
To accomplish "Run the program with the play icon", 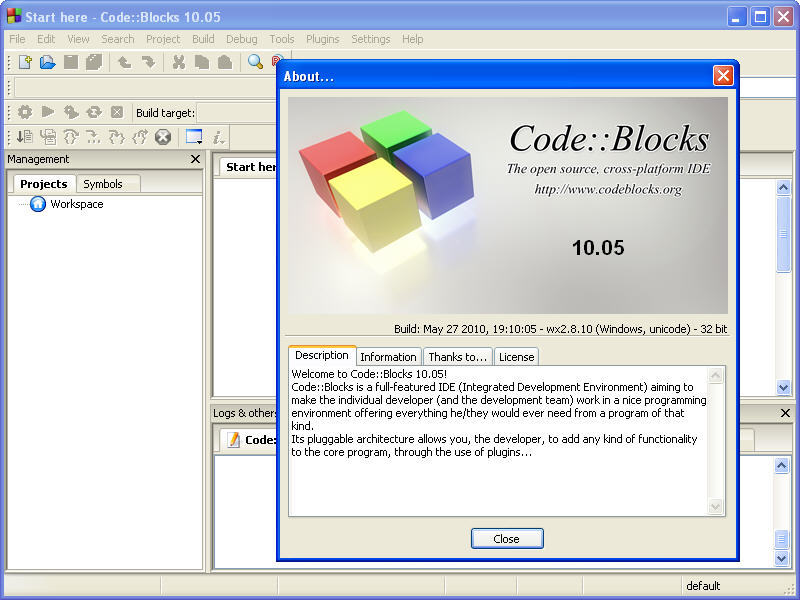I will [x=47, y=113].
